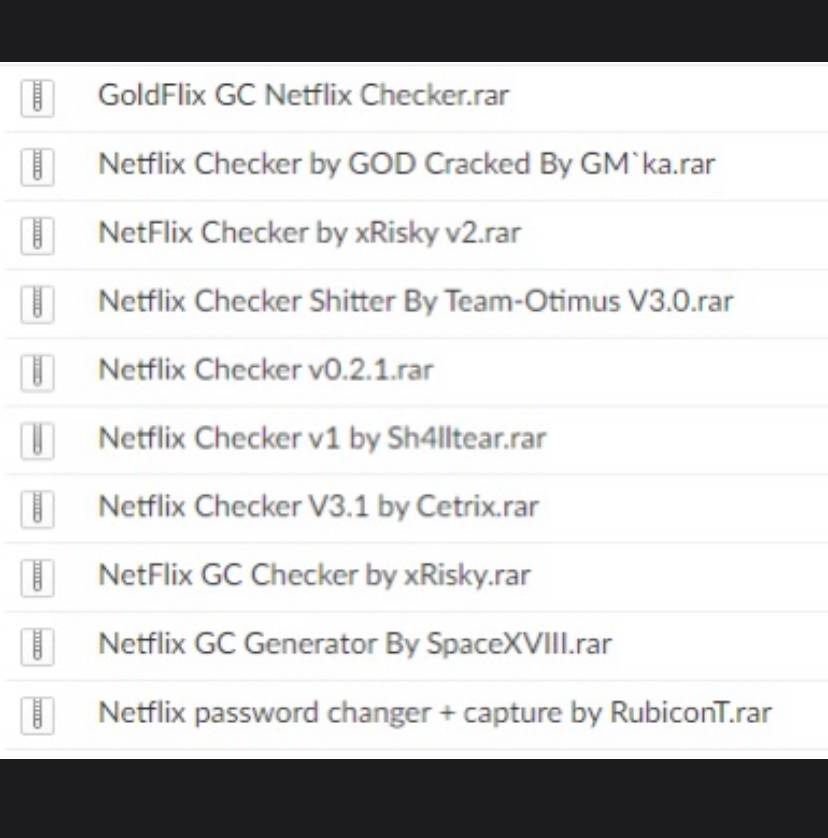Select the archive icon for NetFlix Checker by xRisky v2
The image size is (828, 838).
pyautogui.click(x=37, y=234)
